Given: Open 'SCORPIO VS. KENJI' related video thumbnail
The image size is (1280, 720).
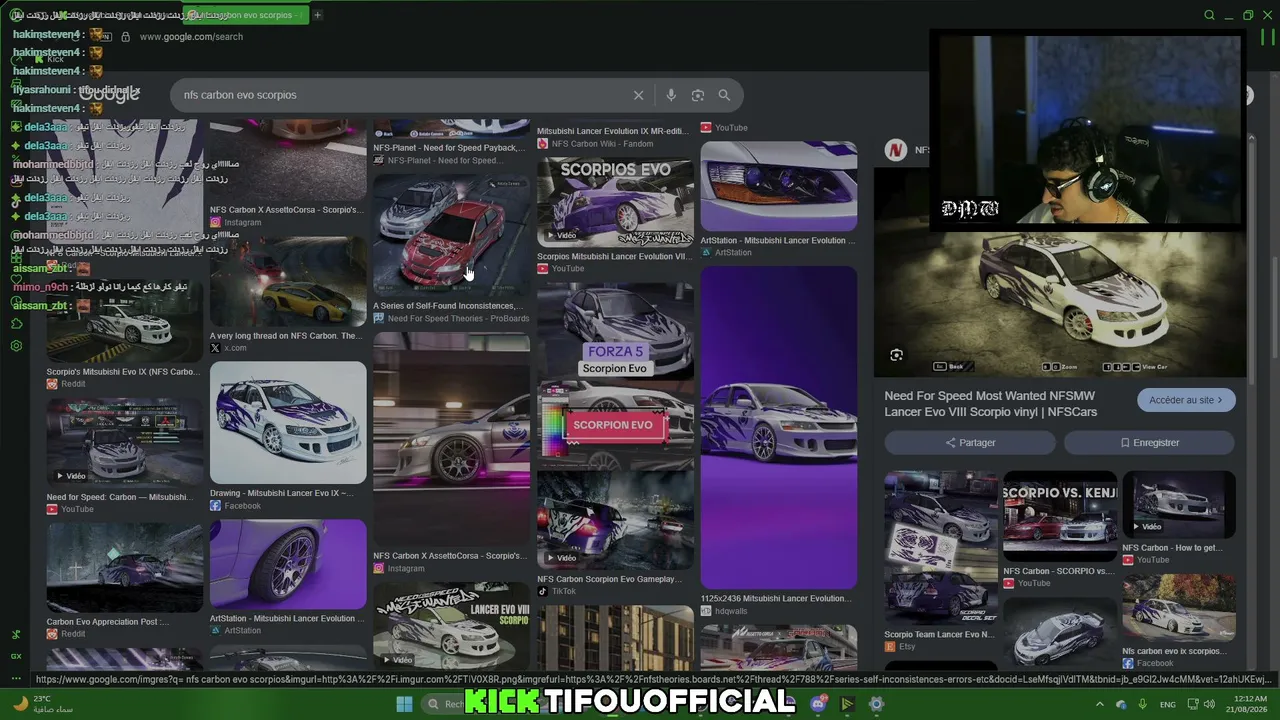Looking at the screenshot, I should pos(1060,517).
